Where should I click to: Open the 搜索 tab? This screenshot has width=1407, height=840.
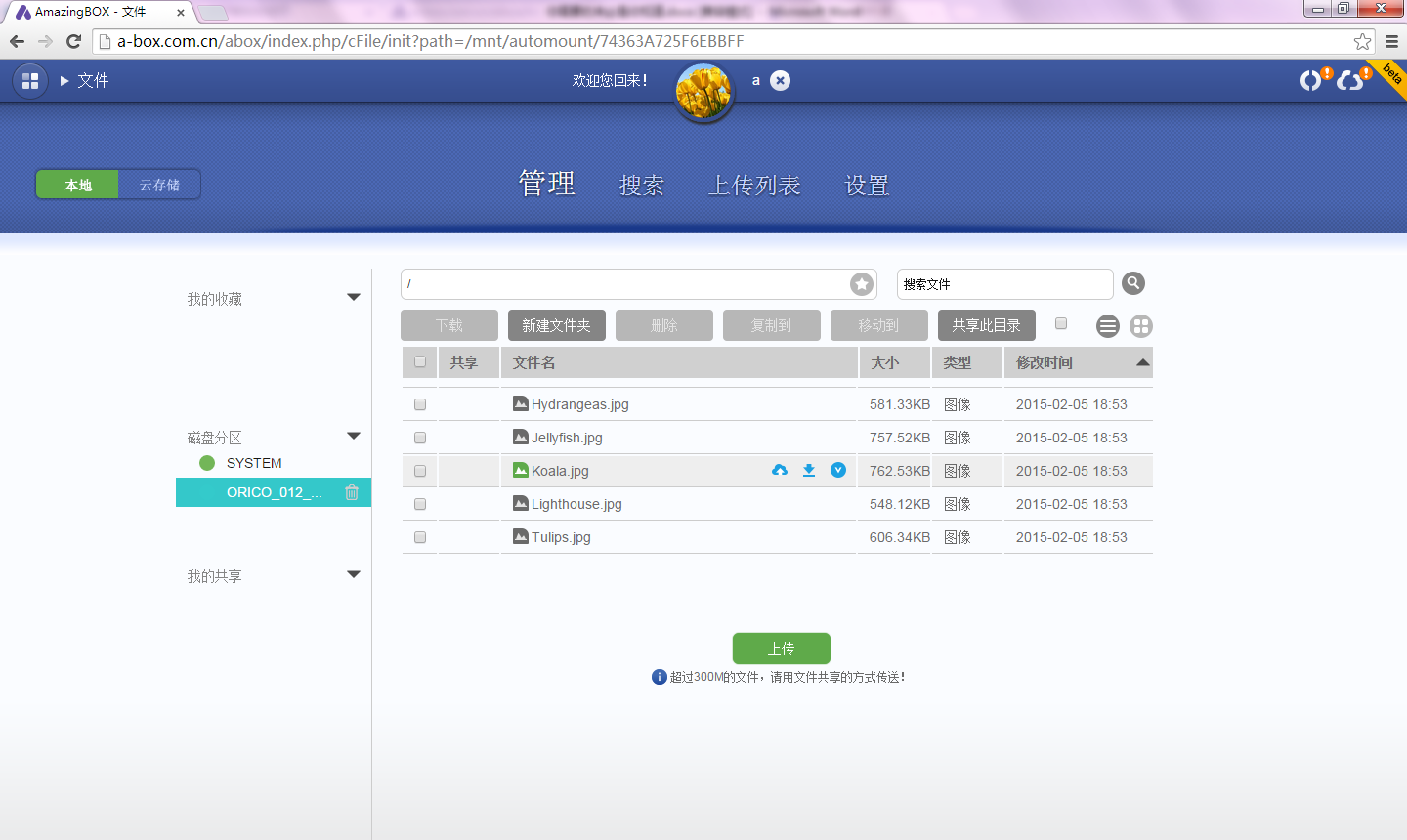(642, 186)
